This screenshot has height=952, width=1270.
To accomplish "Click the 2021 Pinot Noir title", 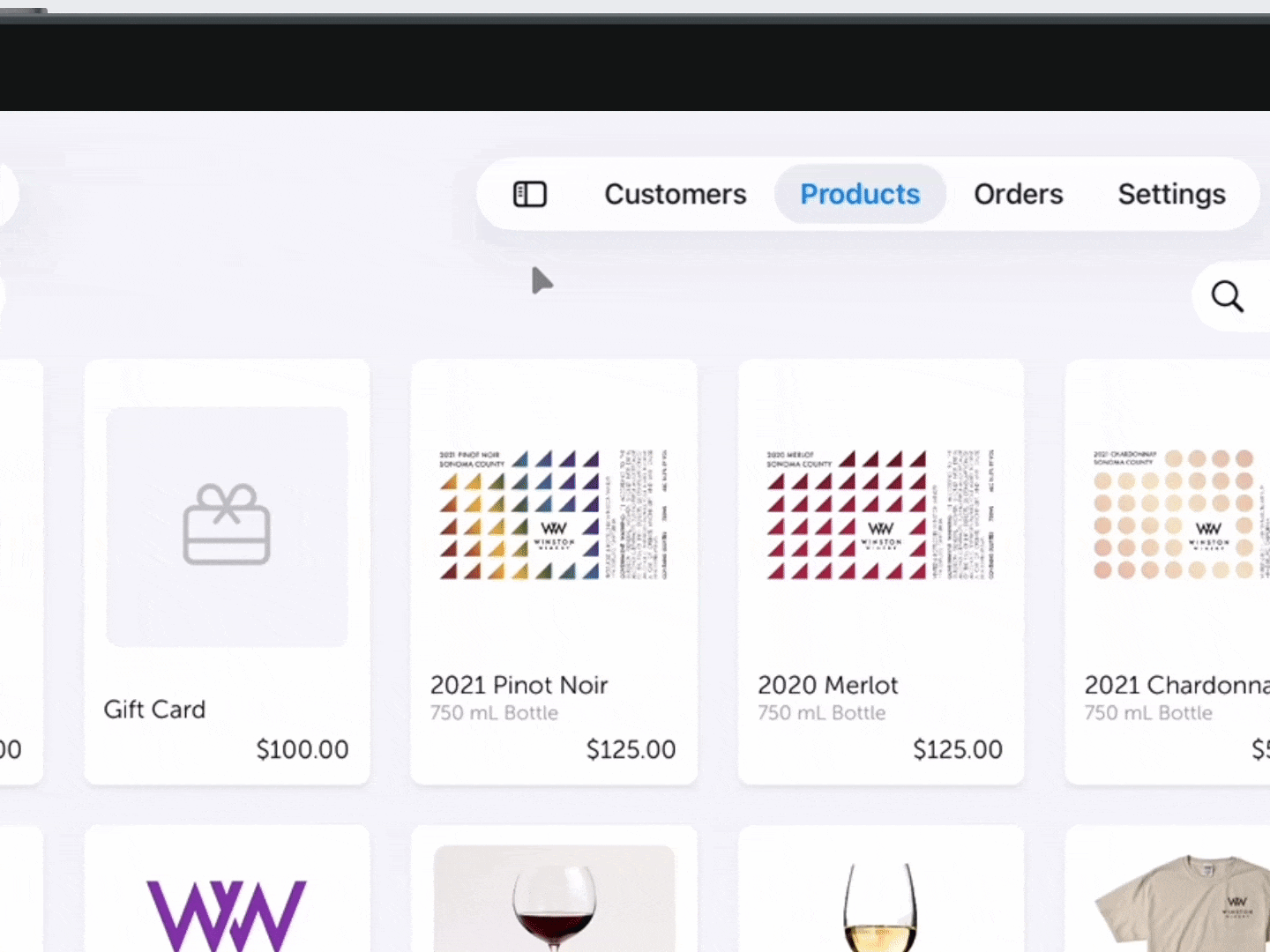I will 519,685.
